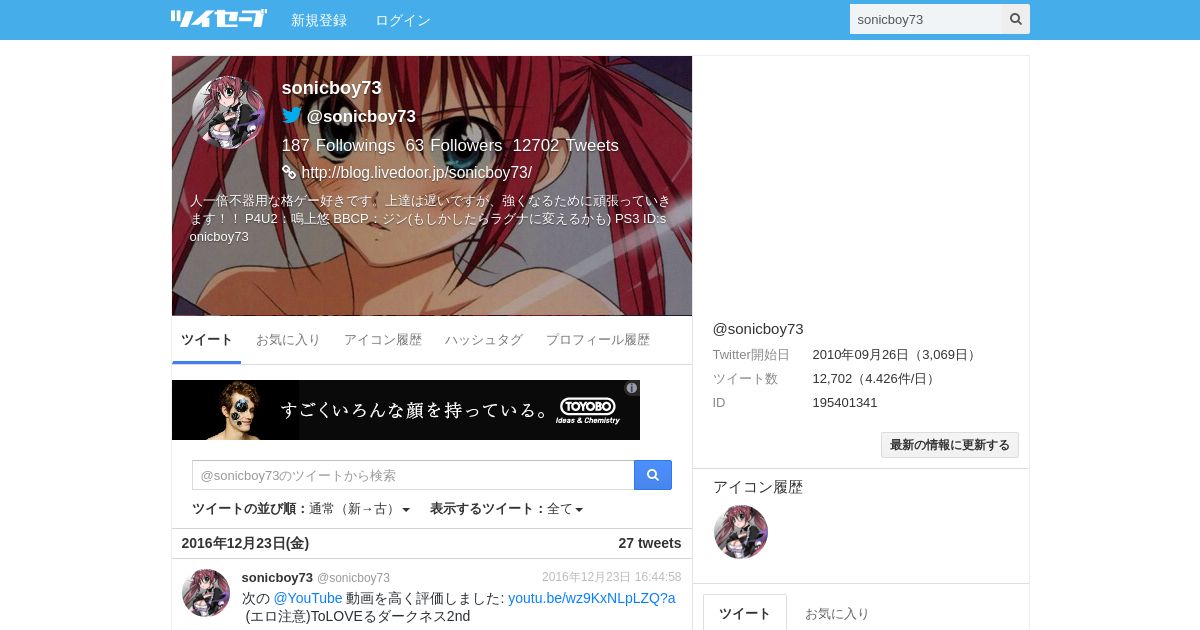Click 12702 Tweets count
Screen dimensions: 1200x630
(566, 145)
